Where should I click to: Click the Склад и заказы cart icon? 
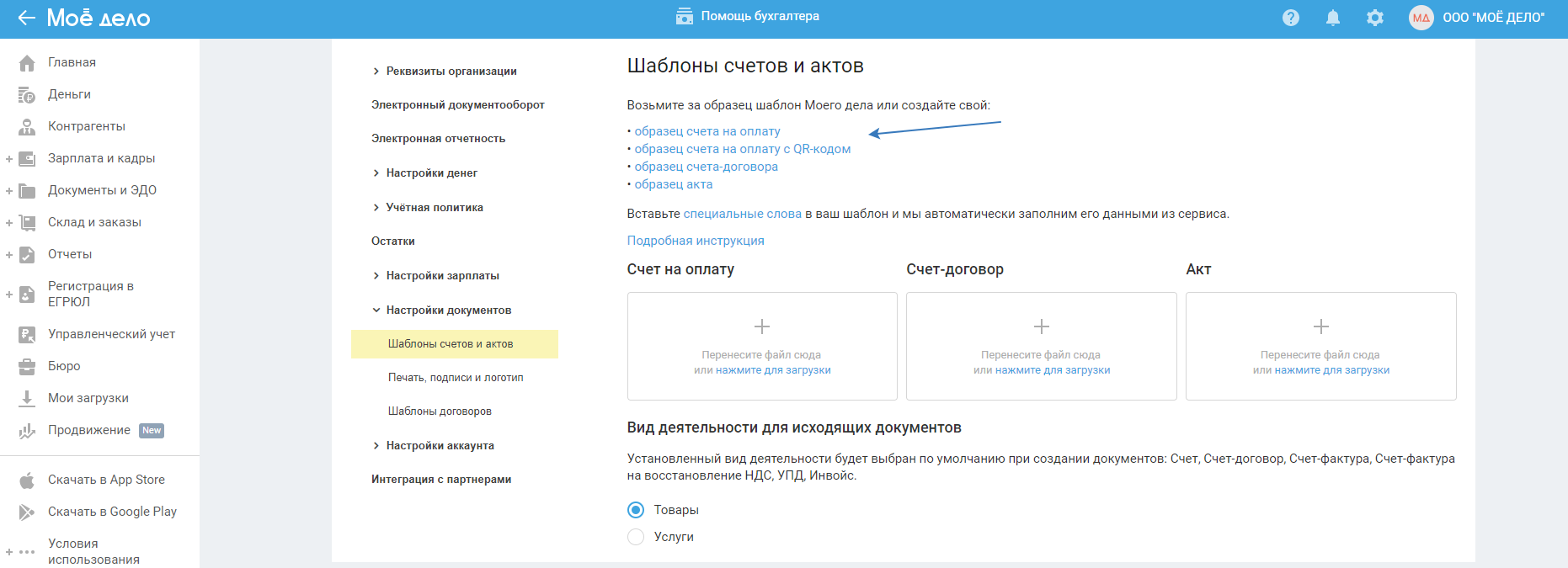tap(27, 223)
